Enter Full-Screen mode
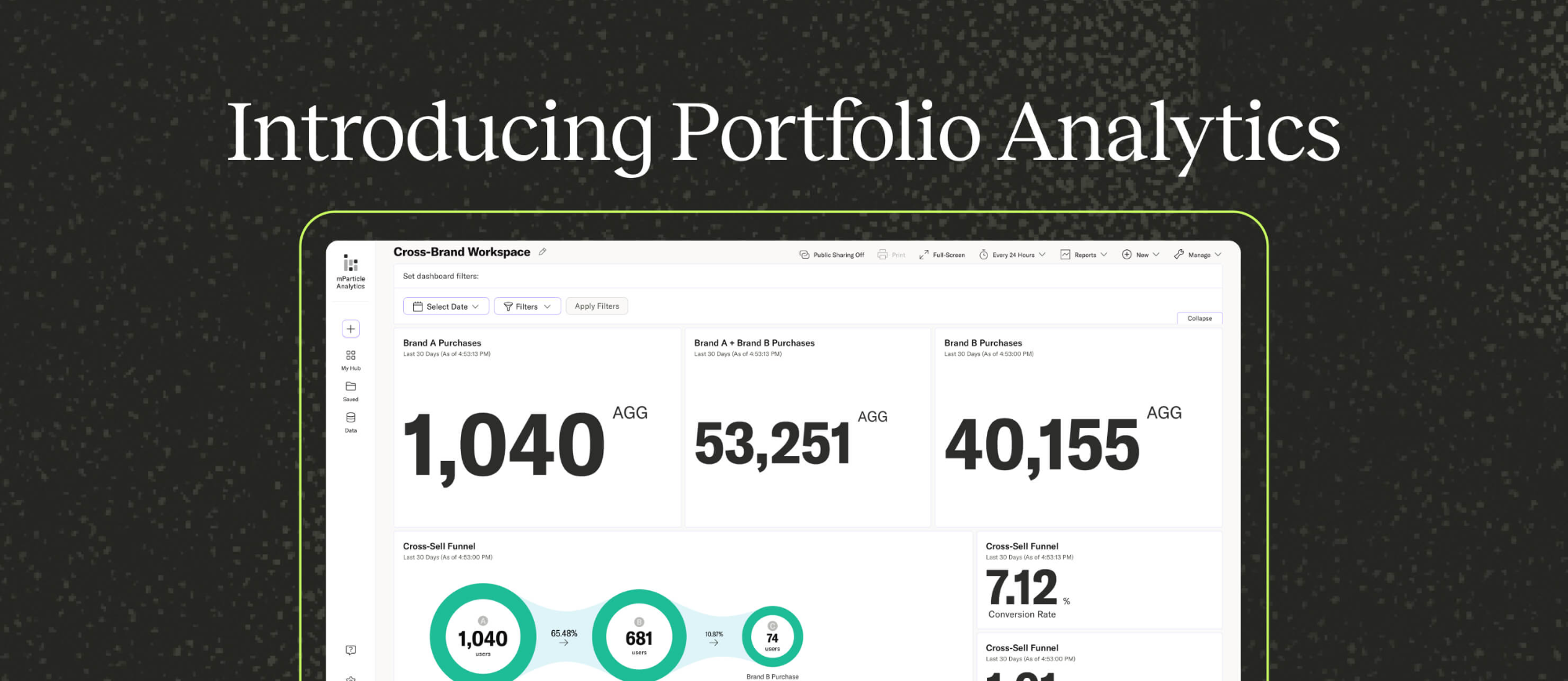Screen dimensions: 1568x681 click(942, 255)
